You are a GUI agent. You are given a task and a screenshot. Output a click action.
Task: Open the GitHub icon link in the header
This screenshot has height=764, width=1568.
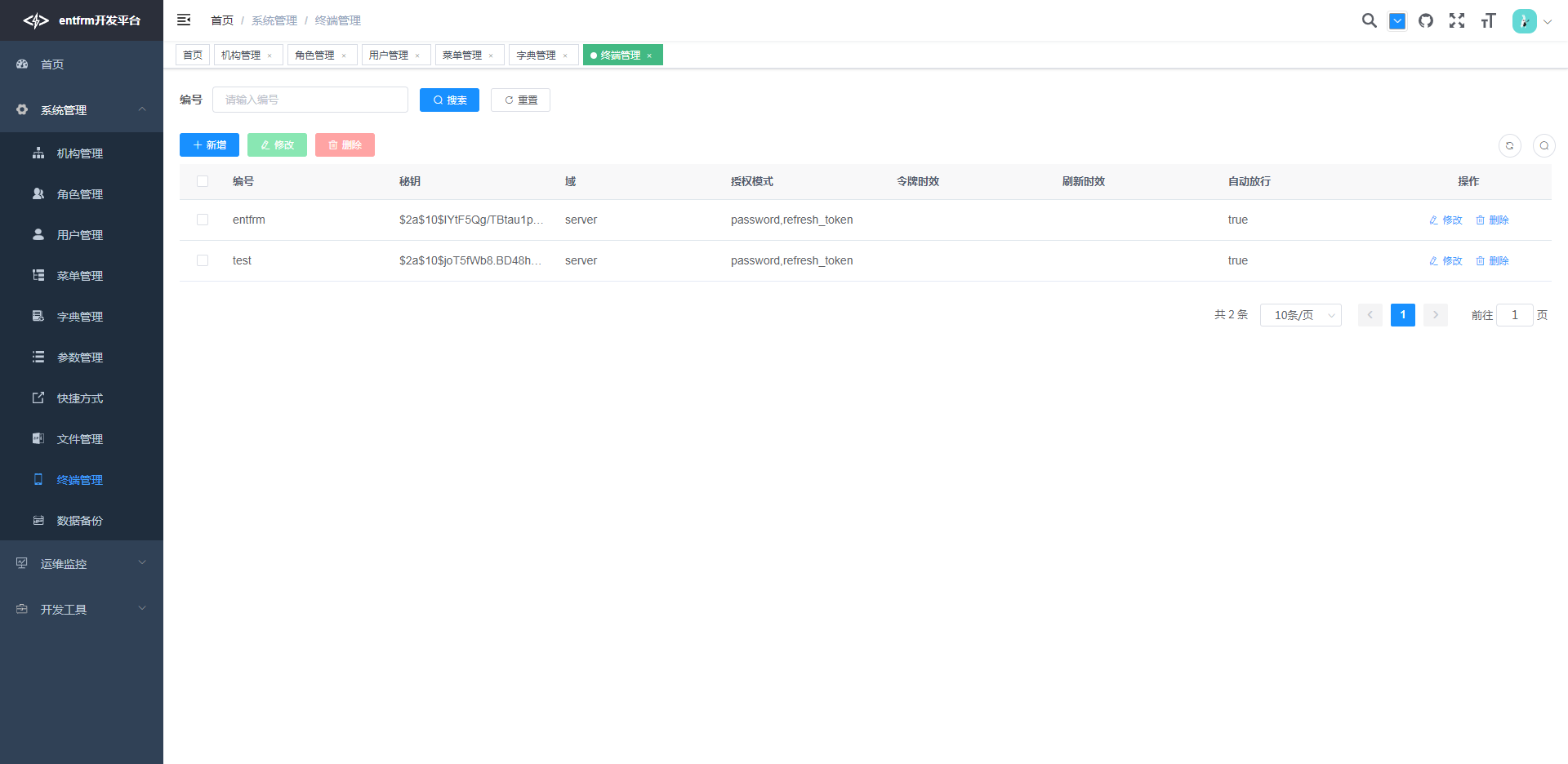[1426, 20]
